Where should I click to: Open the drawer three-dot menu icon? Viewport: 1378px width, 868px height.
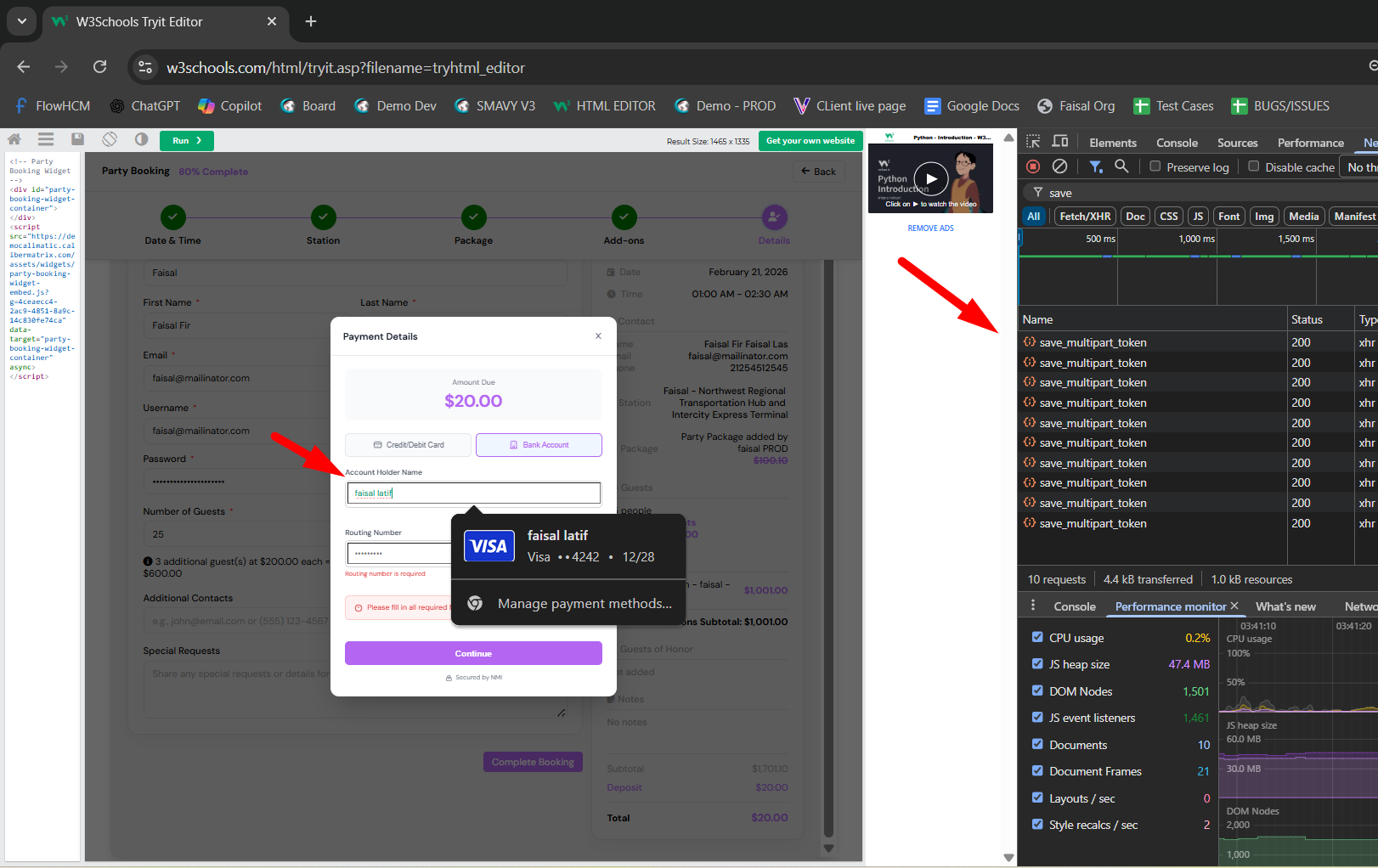(1033, 606)
